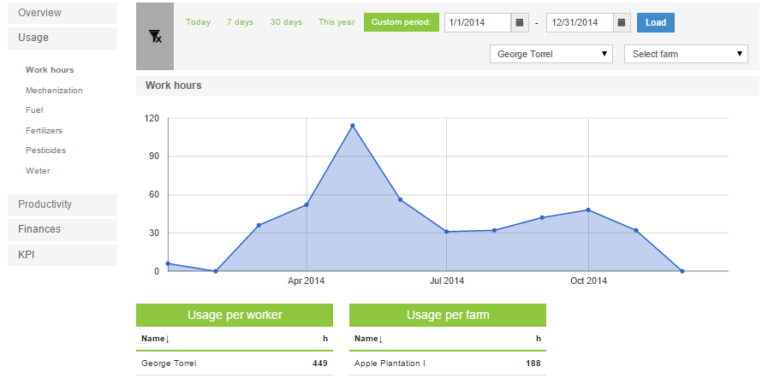
Task: Edit the end date field 12/31/2014
Action: [x=579, y=23]
